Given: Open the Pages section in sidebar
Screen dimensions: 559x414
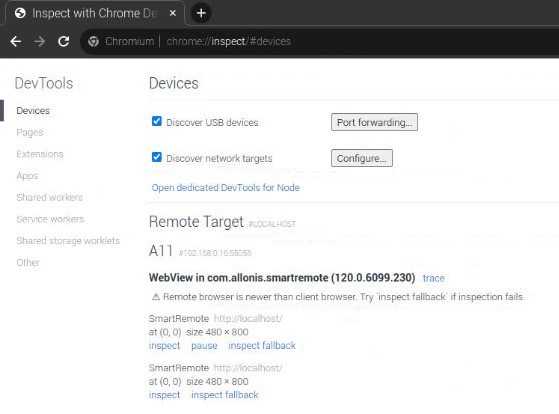Looking at the screenshot, I should pos(30,132).
